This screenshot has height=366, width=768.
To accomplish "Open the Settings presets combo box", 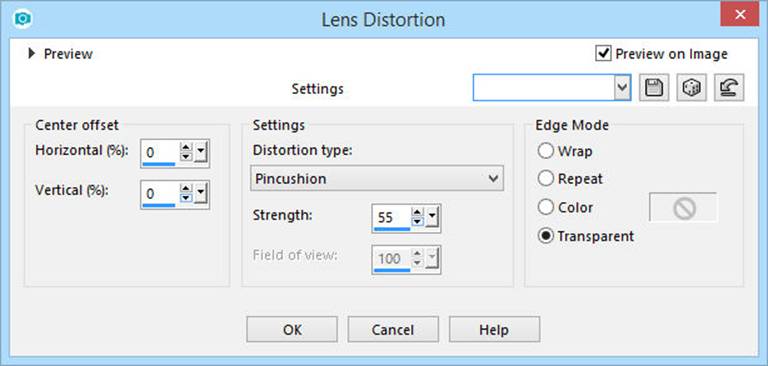I will point(552,88).
